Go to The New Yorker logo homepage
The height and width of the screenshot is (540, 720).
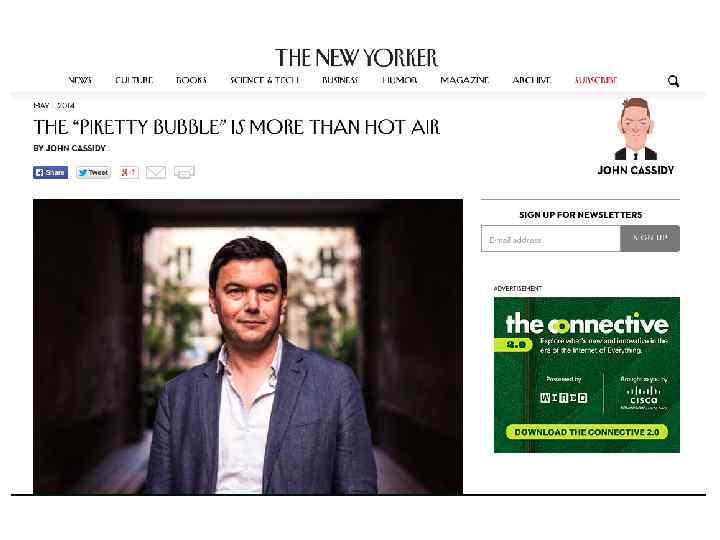(357, 58)
